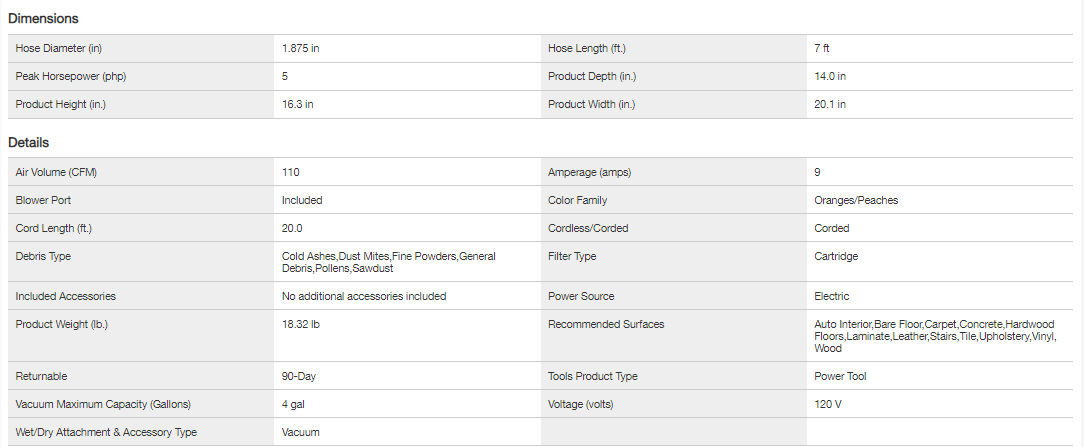Click the Hose Length 7 ft value
Viewport: 1084px width, 447px height.
tap(823, 48)
